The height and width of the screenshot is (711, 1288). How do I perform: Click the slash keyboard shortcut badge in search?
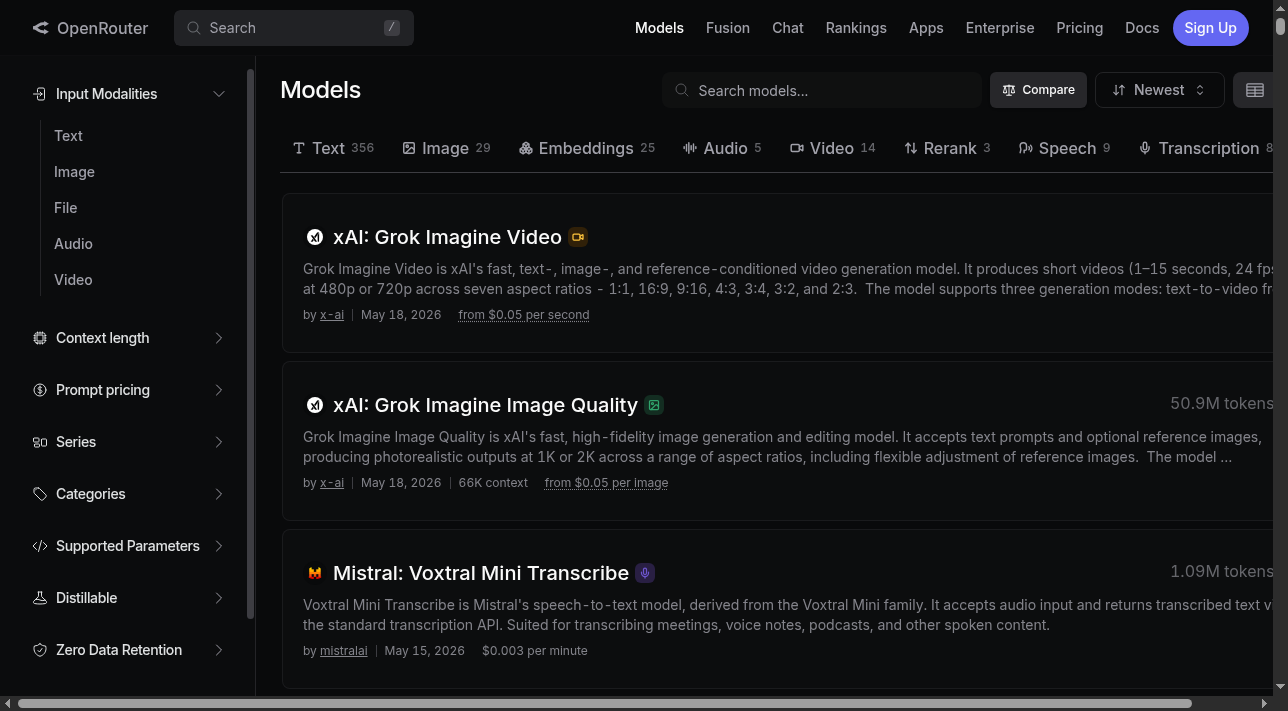[x=392, y=28]
